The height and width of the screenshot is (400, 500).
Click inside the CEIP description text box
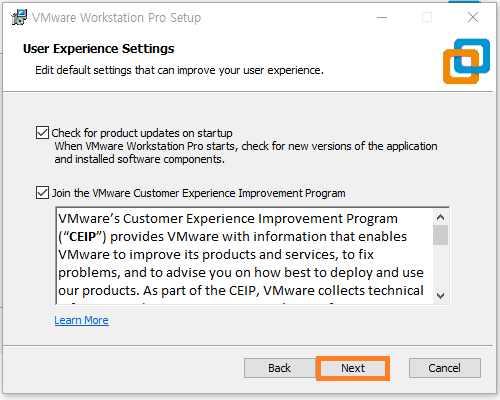pos(244,256)
